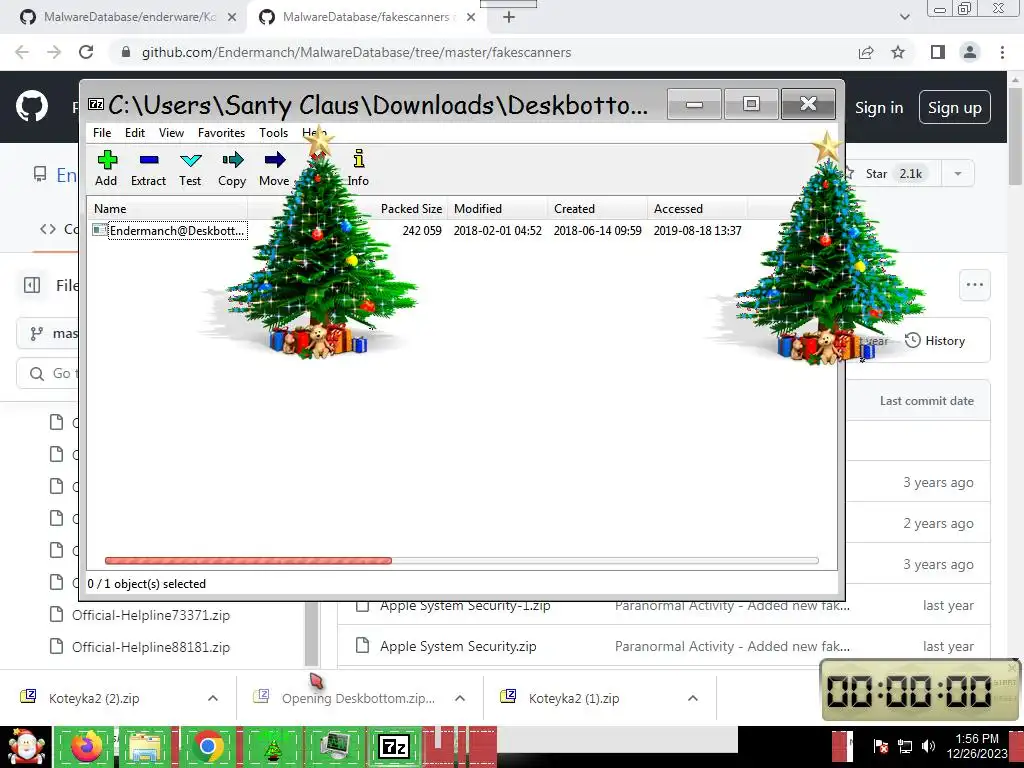Open File Explorer from the taskbar

pyautogui.click(x=146, y=747)
